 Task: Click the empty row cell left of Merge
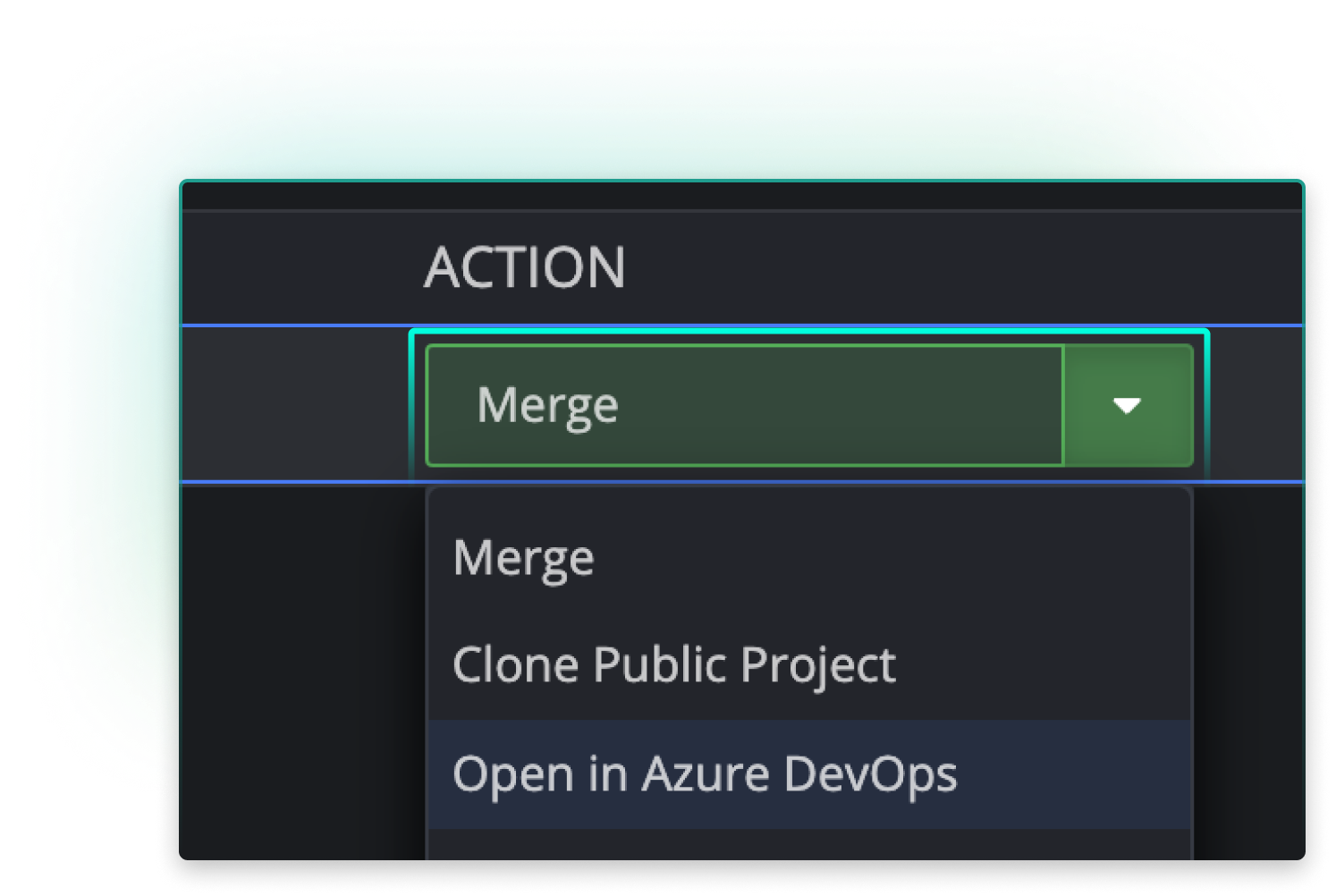pyautogui.click(x=295, y=403)
